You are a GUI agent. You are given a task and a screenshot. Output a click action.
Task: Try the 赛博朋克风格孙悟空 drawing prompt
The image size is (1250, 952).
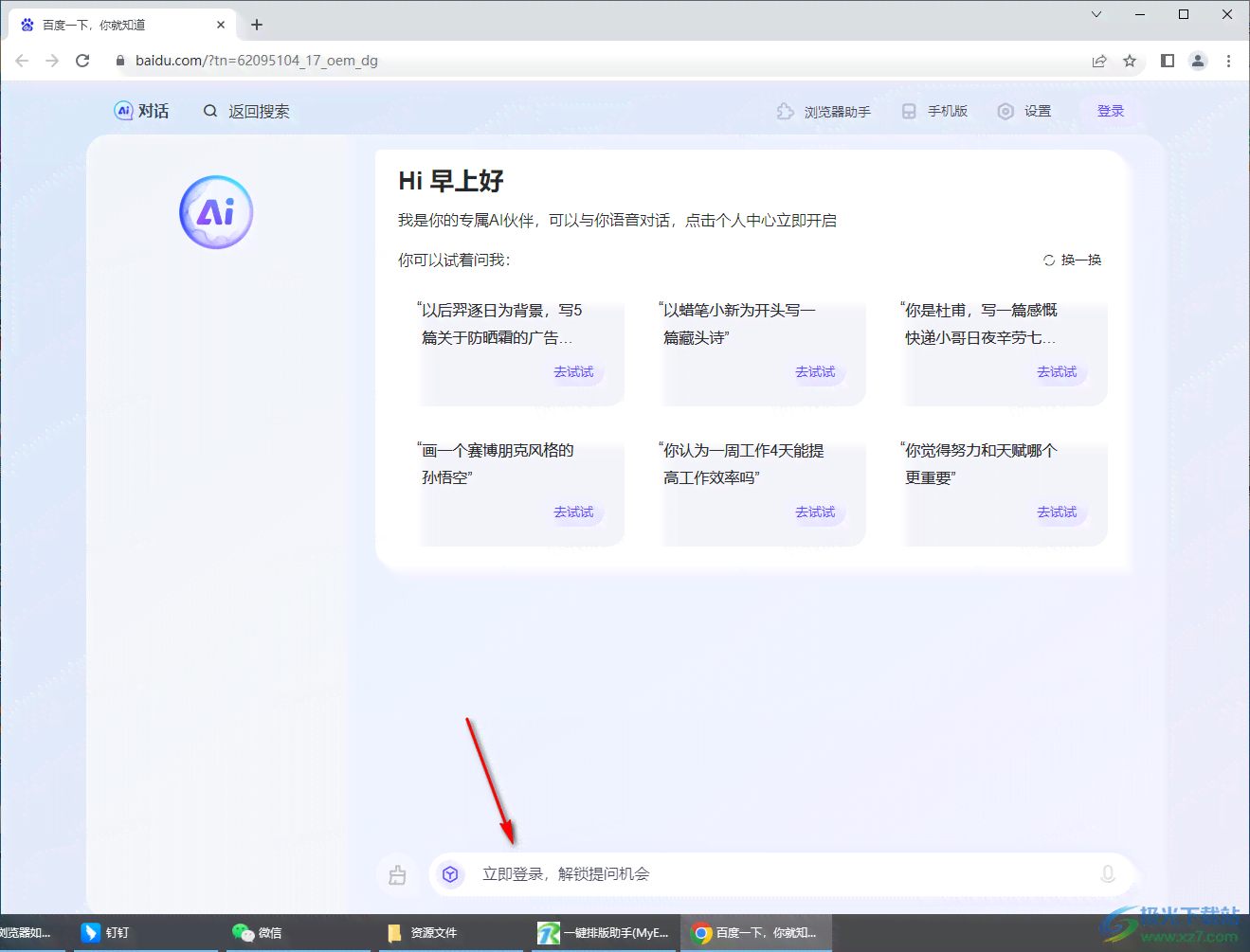pyautogui.click(x=573, y=512)
